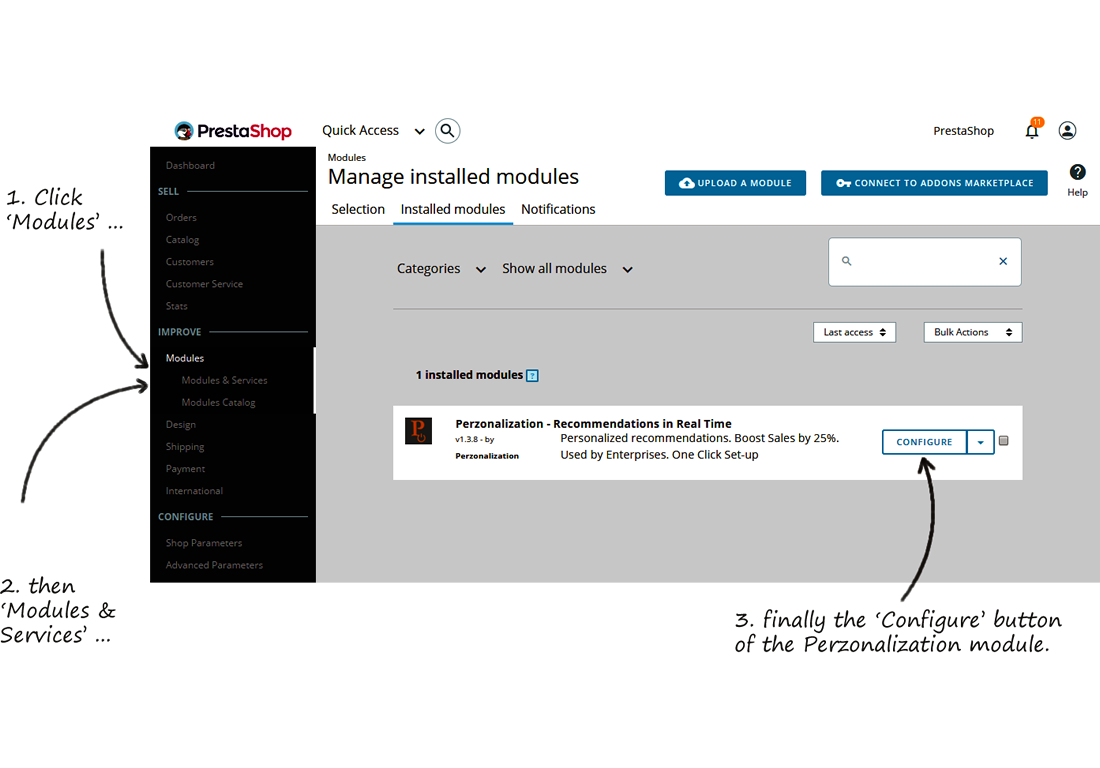Open the Show all modules dropdown

pyautogui.click(x=568, y=269)
